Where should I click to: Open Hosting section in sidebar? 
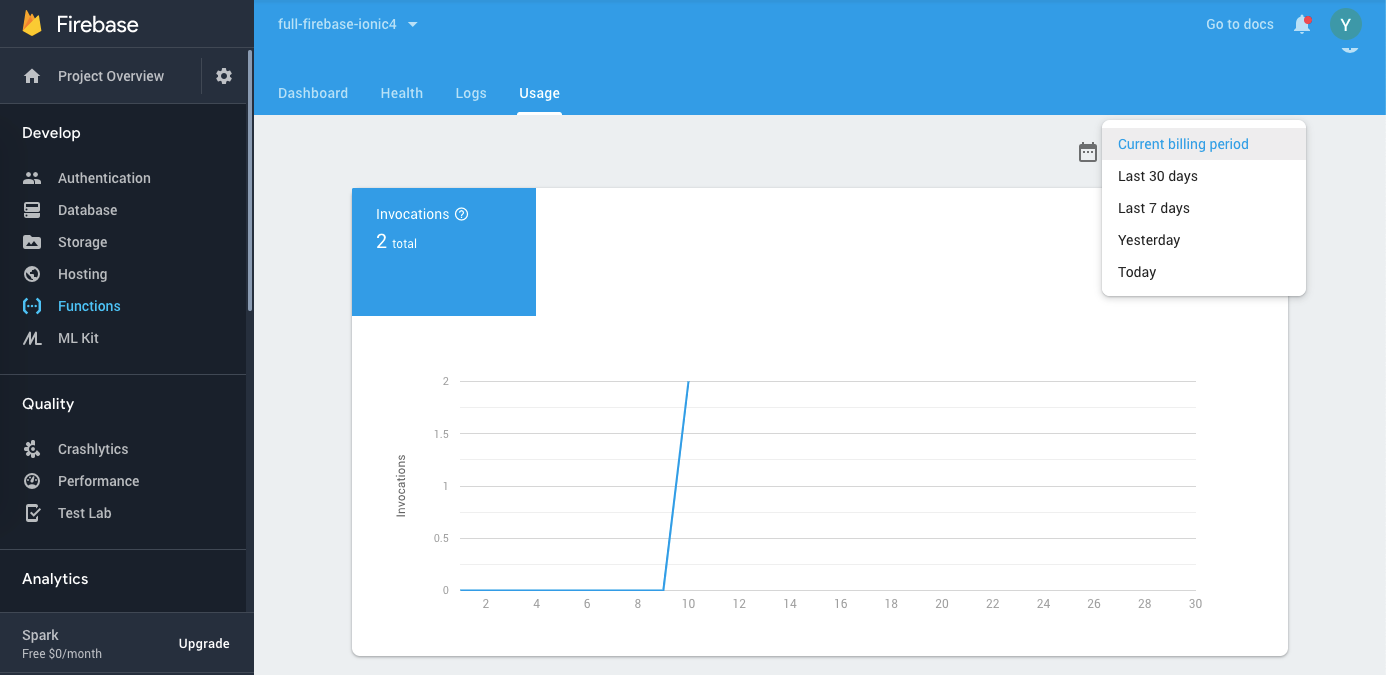82,274
